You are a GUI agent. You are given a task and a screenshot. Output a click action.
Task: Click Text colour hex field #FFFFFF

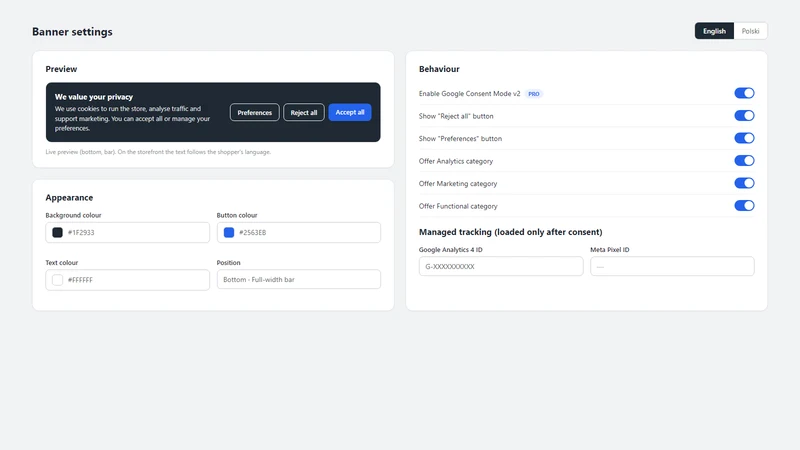(x=128, y=280)
